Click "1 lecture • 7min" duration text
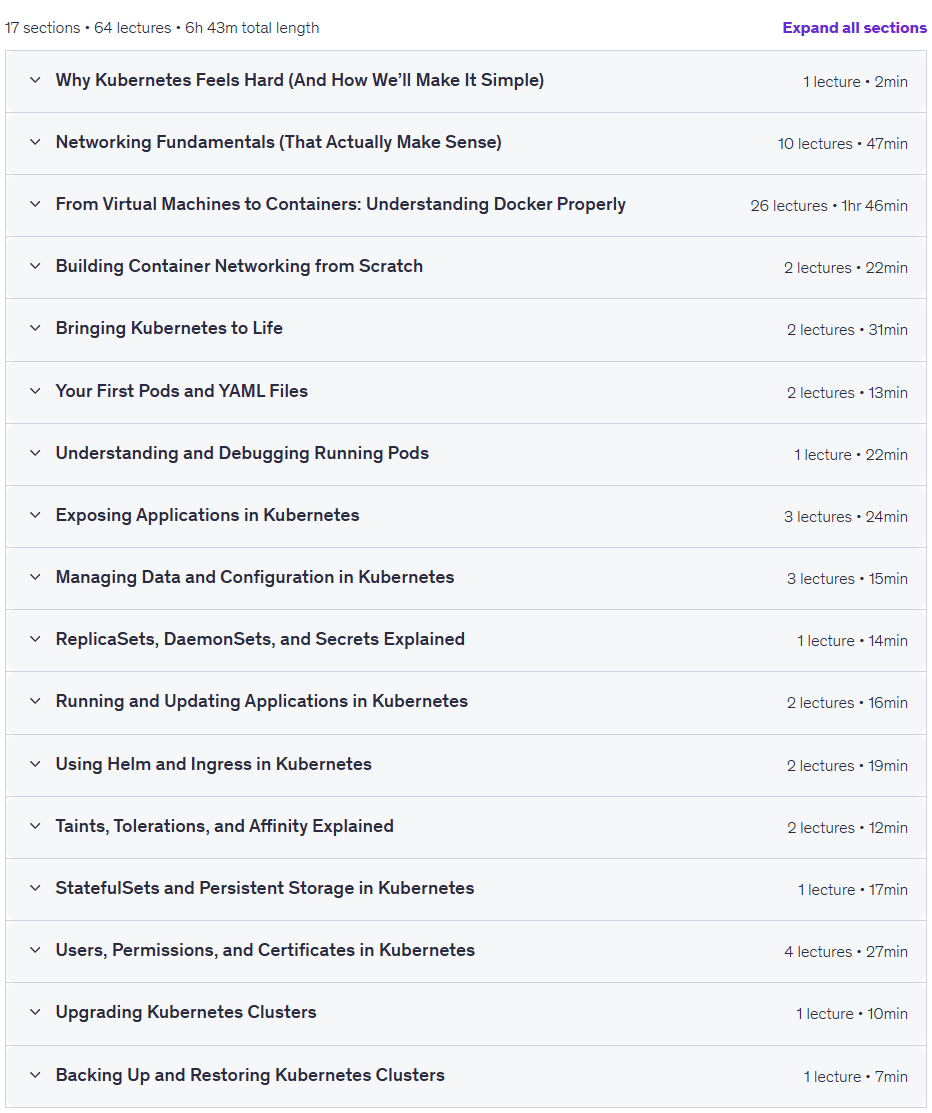932x1113 pixels. click(855, 1077)
